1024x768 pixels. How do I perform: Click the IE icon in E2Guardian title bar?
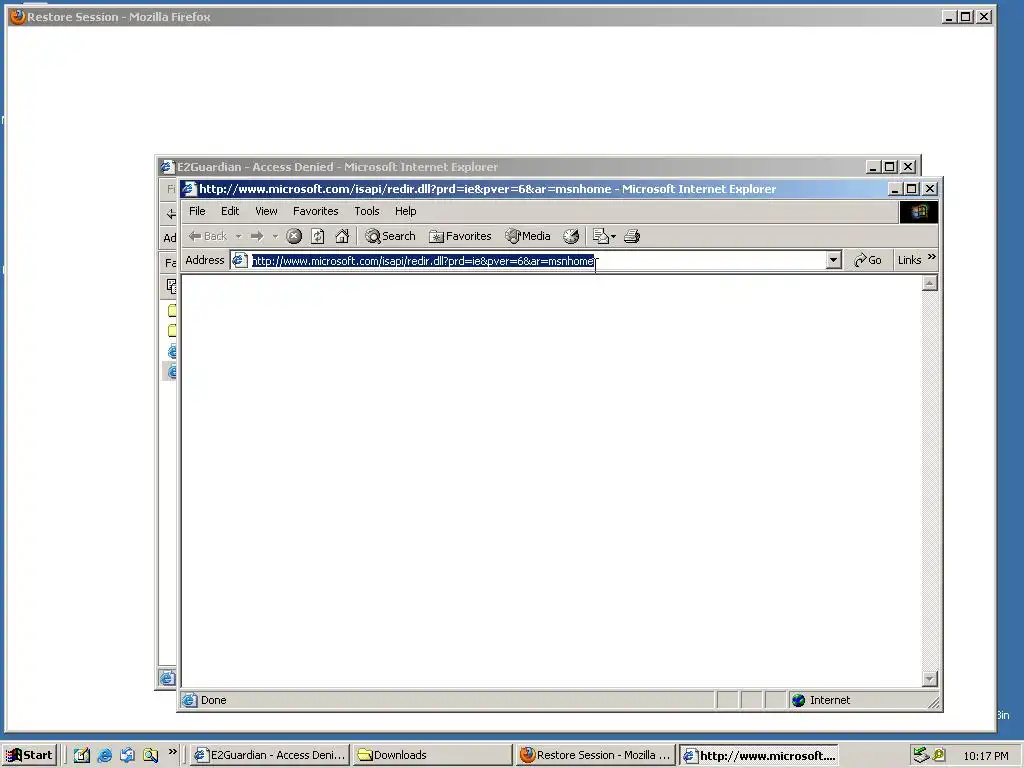[167, 167]
